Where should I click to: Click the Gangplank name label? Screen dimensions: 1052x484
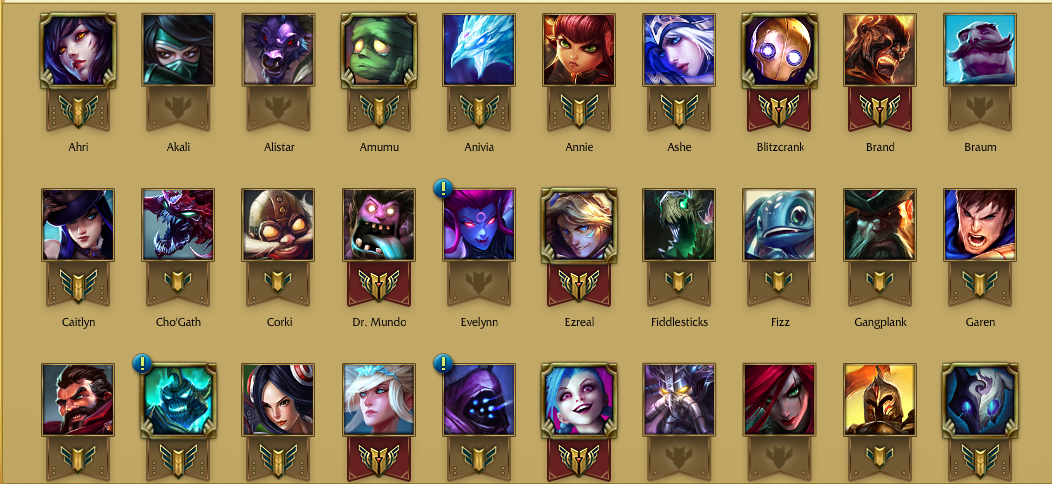pos(879,322)
